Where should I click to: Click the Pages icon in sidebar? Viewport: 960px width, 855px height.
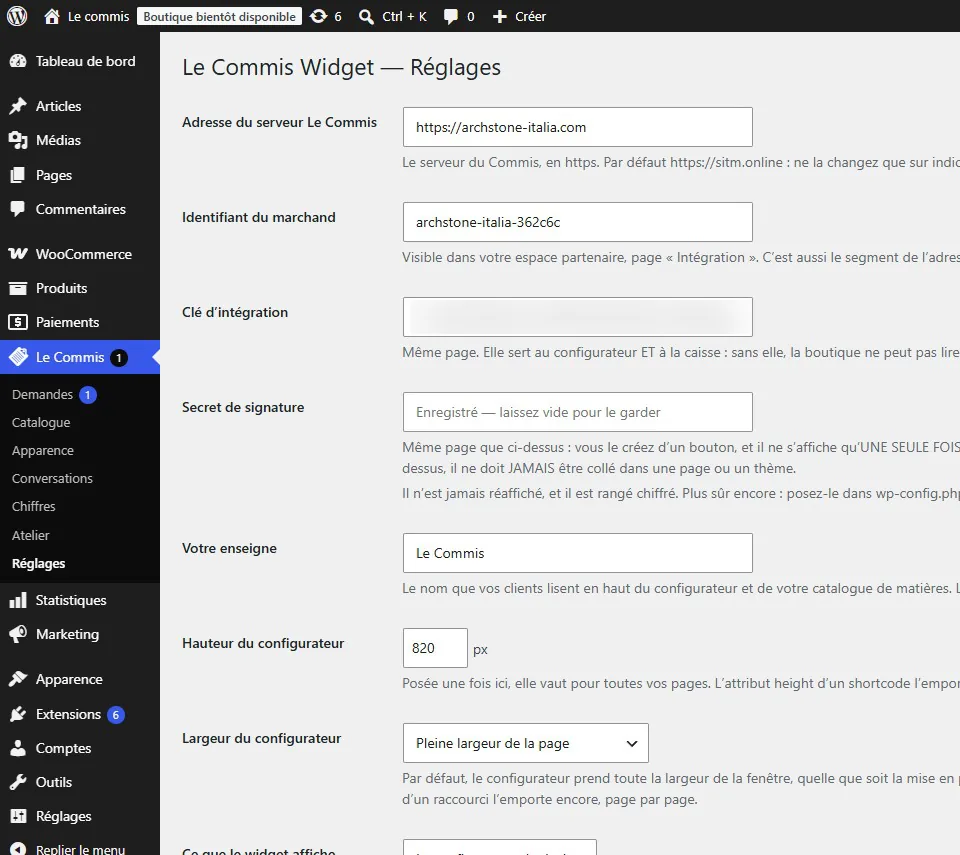18,175
